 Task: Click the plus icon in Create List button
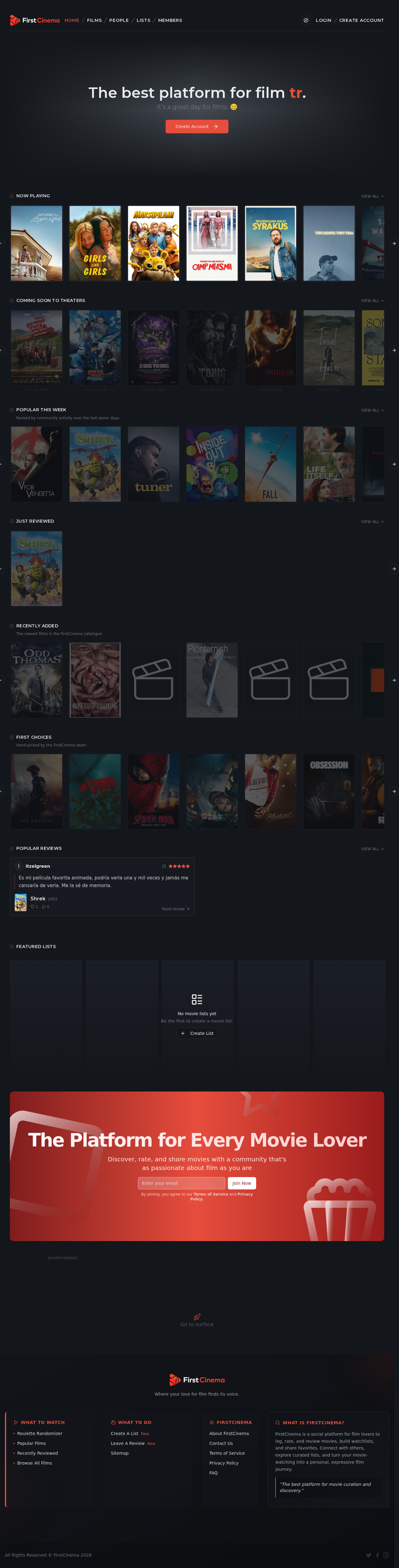click(x=183, y=1034)
